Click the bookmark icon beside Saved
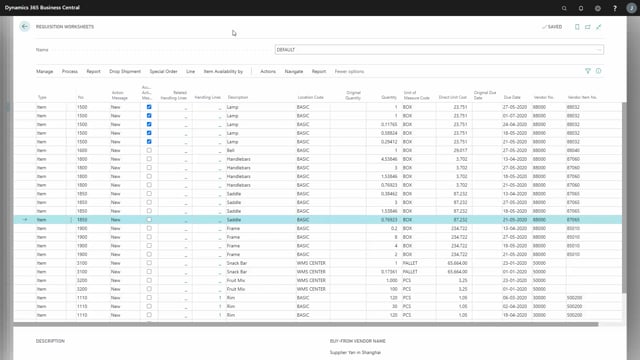 577,27
